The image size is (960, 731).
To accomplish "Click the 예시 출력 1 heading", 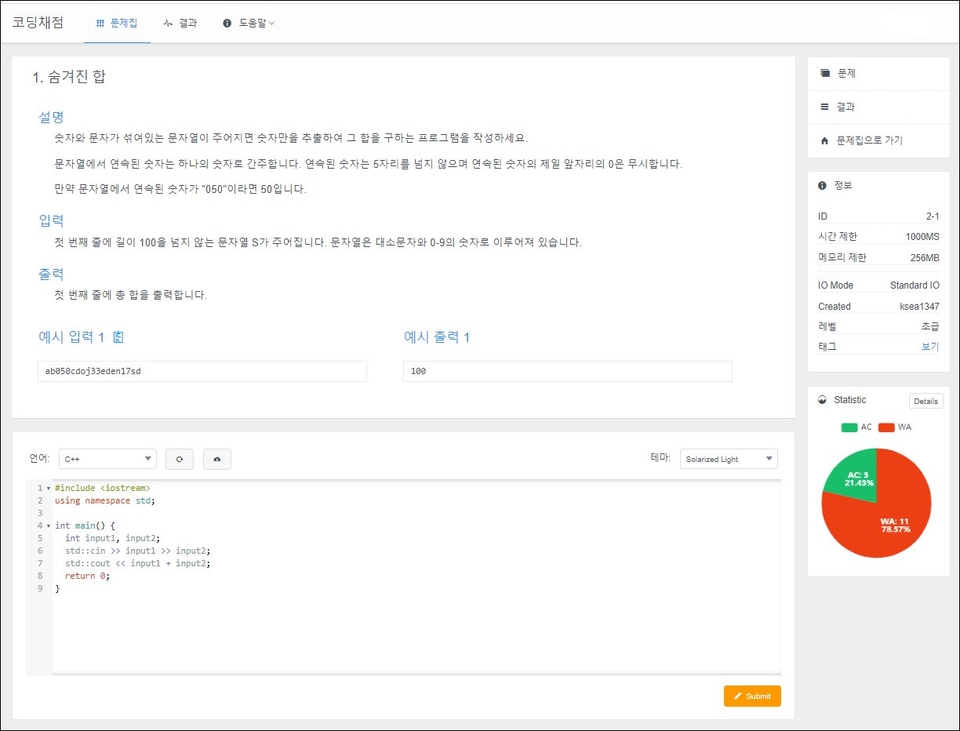I will (x=437, y=337).
